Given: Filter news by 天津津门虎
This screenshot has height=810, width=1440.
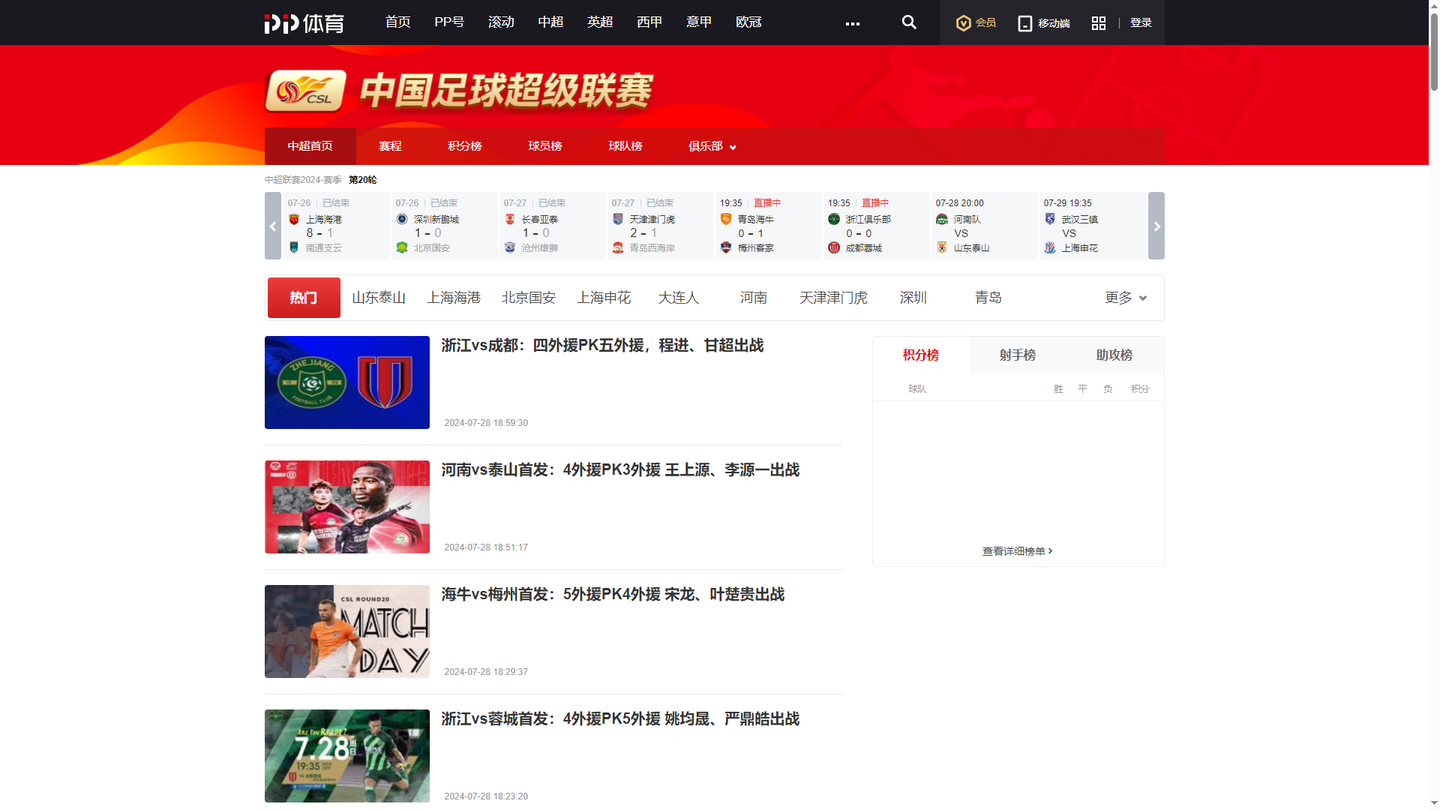Looking at the screenshot, I should tap(834, 298).
